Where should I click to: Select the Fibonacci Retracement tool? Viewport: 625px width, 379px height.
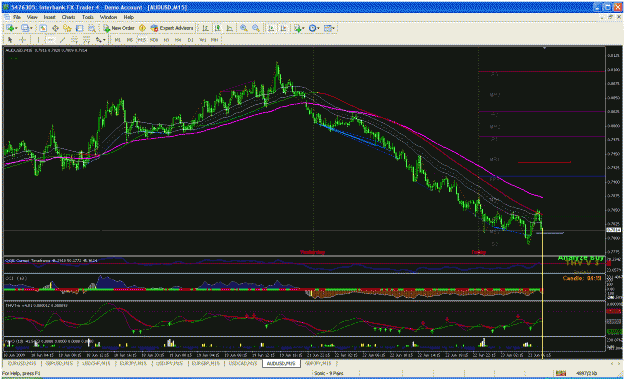coord(86,40)
